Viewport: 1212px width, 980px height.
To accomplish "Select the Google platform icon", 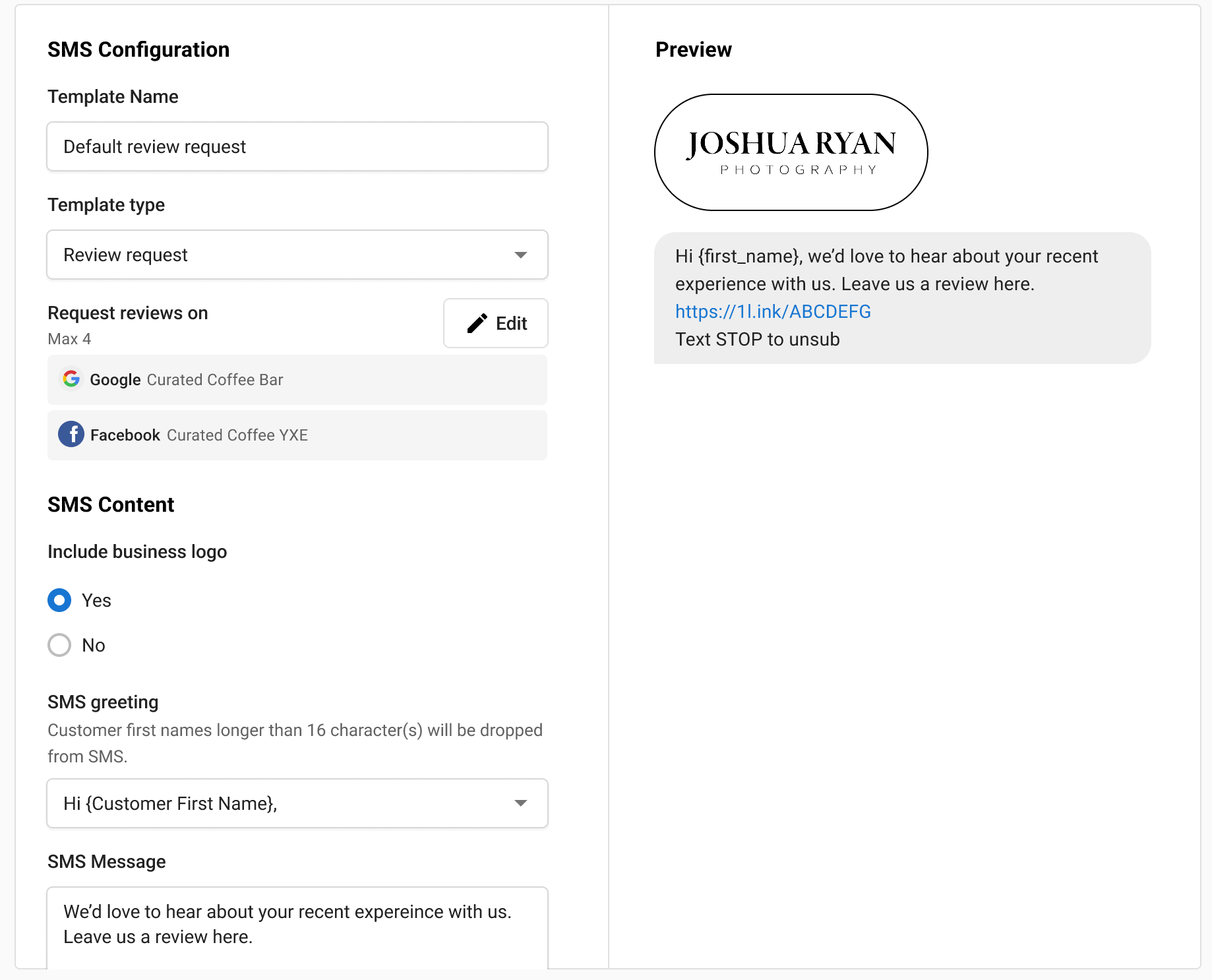I will click(x=71, y=379).
